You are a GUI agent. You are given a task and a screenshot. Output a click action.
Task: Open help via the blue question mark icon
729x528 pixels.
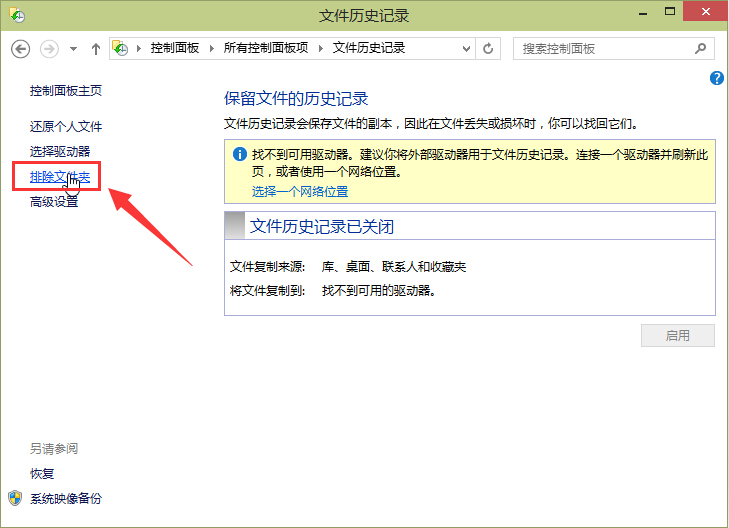(716, 78)
